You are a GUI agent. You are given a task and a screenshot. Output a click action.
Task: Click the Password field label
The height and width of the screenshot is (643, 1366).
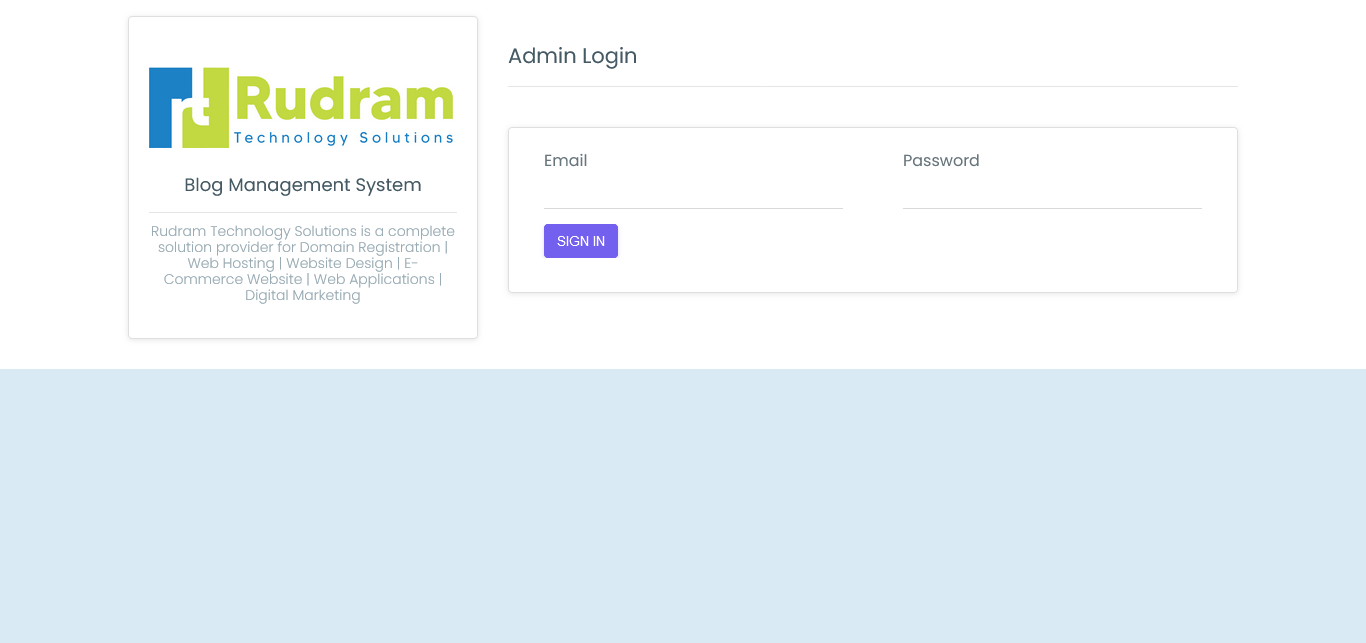pos(941,160)
